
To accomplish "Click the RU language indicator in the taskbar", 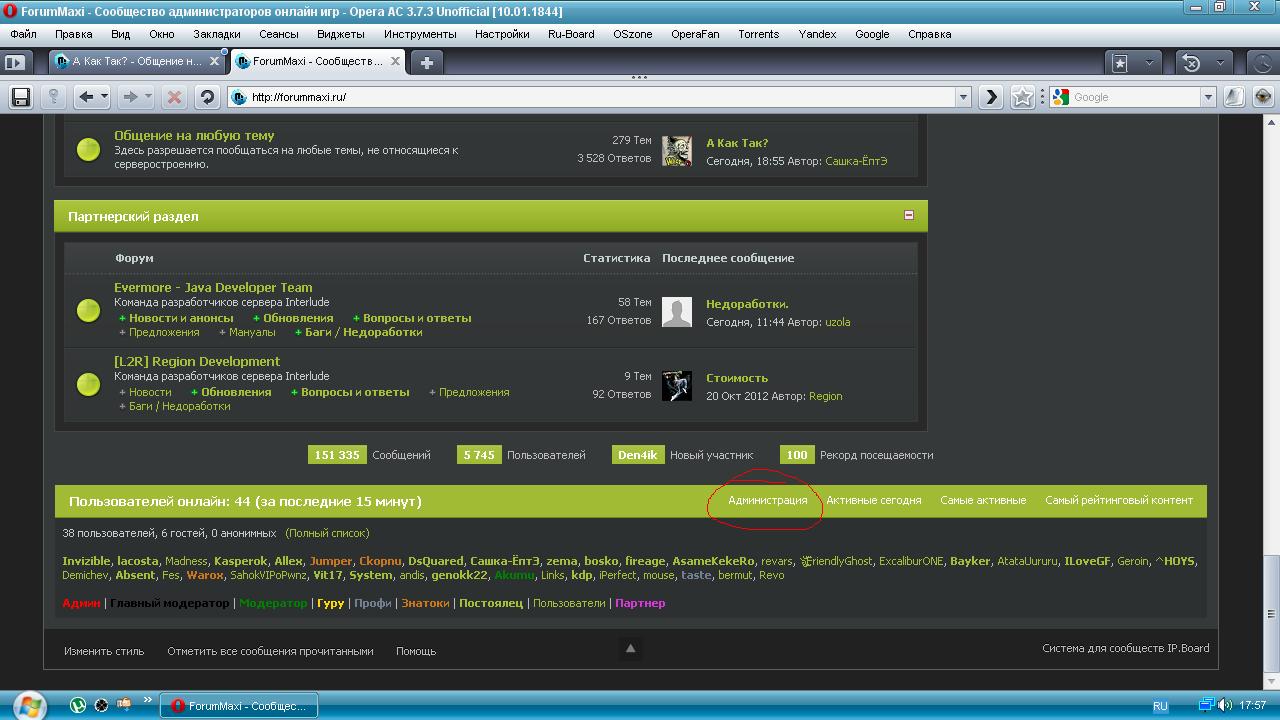I will (x=1160, y=706).
